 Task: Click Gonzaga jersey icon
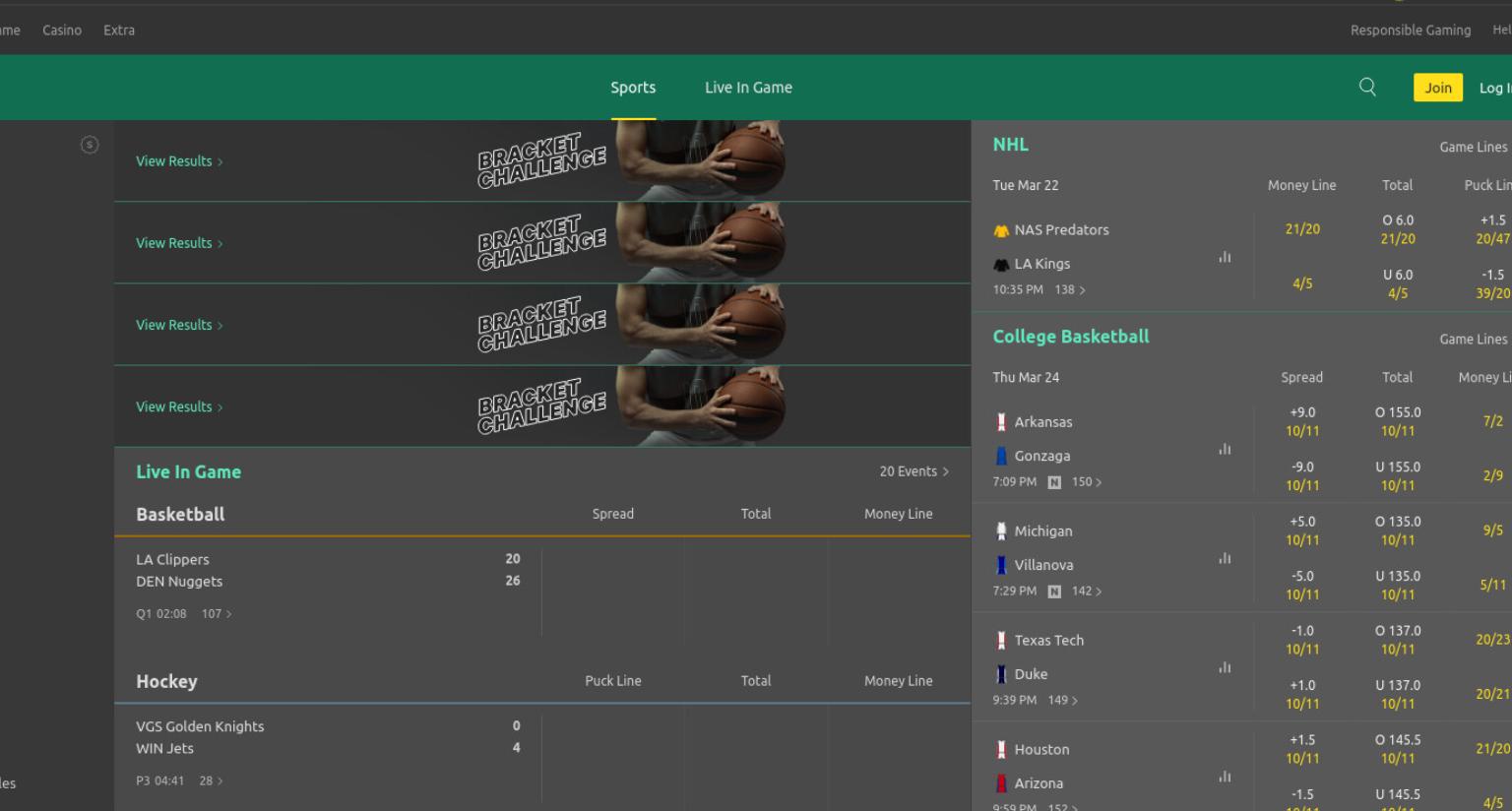1001,456
